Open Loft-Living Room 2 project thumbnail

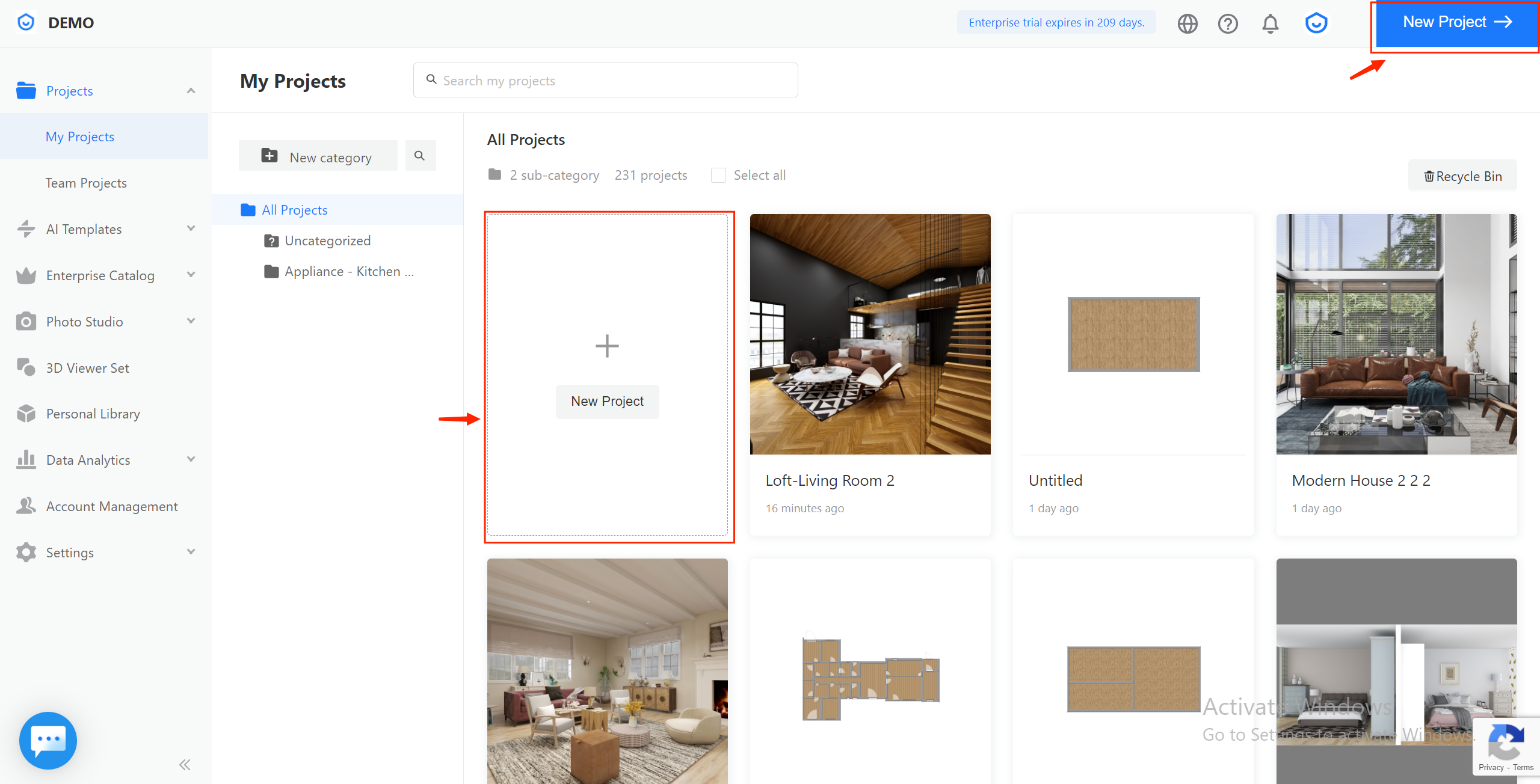(870, 334)
